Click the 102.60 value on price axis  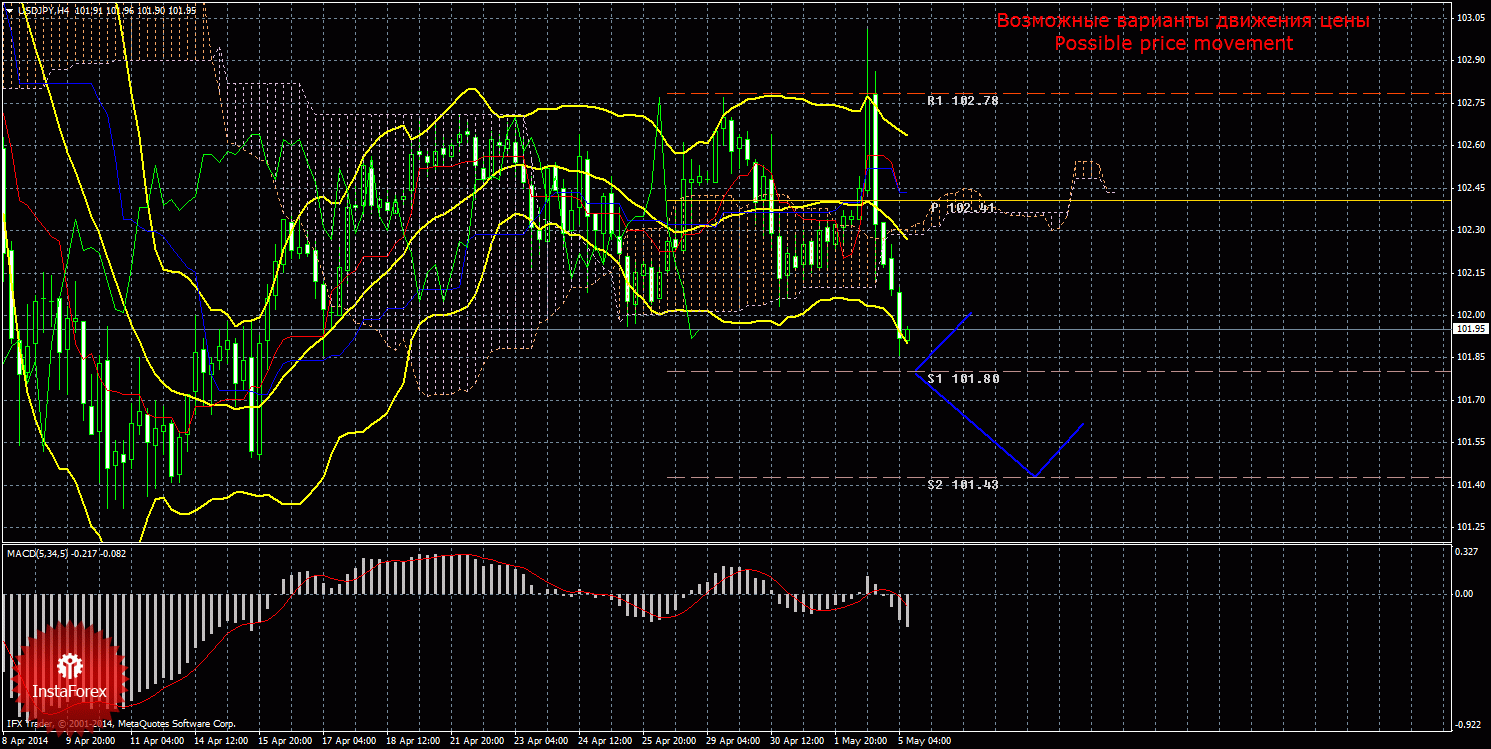click(x=1470, y=145)
